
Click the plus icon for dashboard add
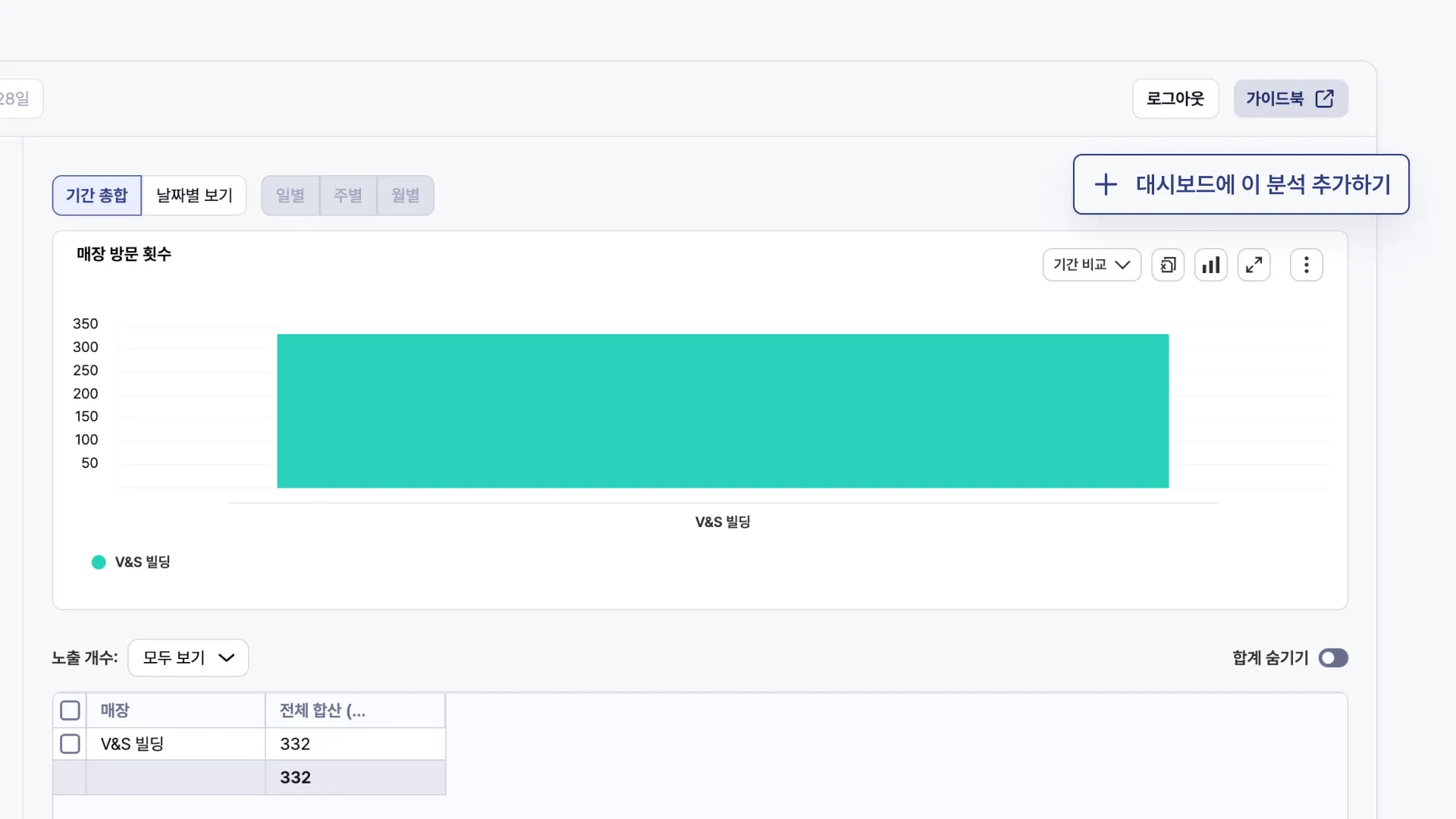tap(1106, 184)
